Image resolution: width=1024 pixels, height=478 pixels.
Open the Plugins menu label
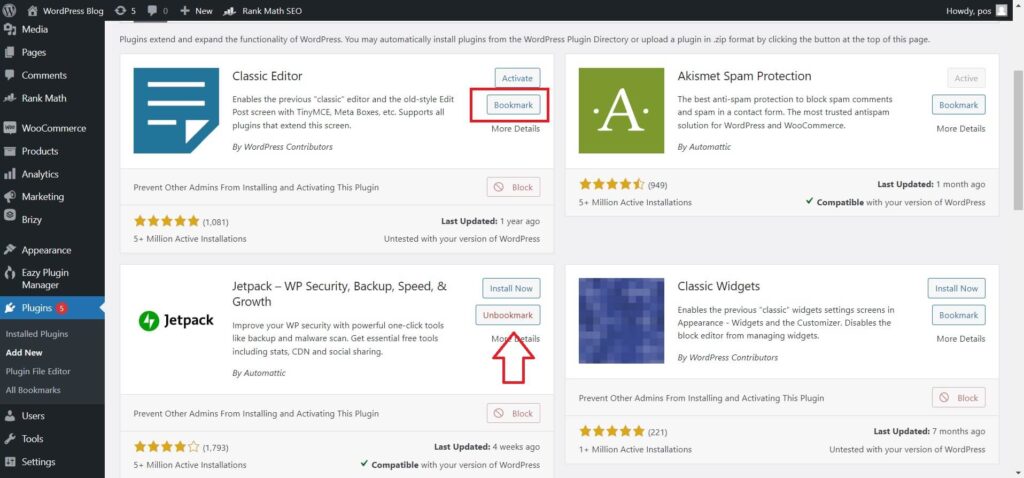37,308
